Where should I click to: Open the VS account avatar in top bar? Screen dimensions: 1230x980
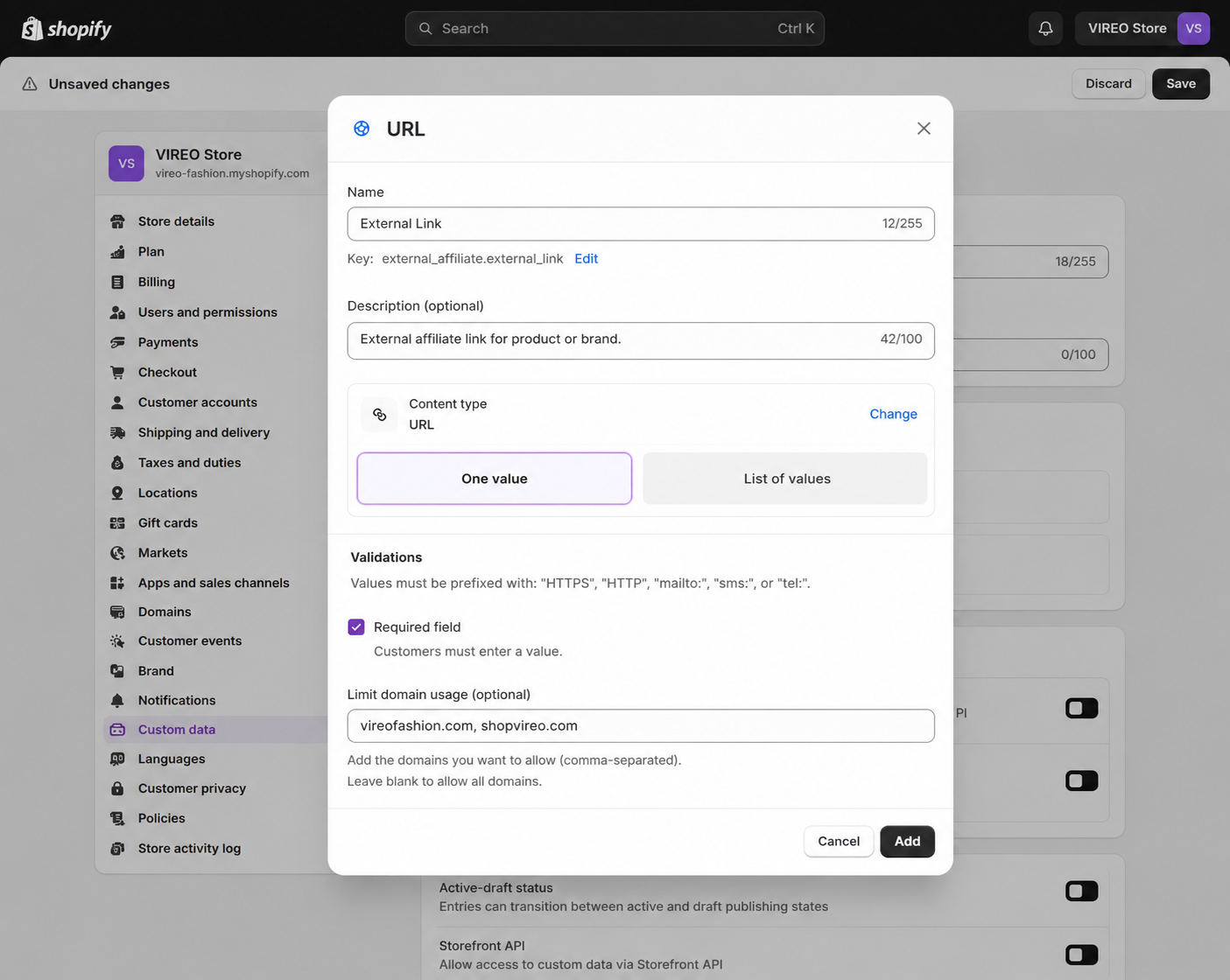tap(1193, 29)
